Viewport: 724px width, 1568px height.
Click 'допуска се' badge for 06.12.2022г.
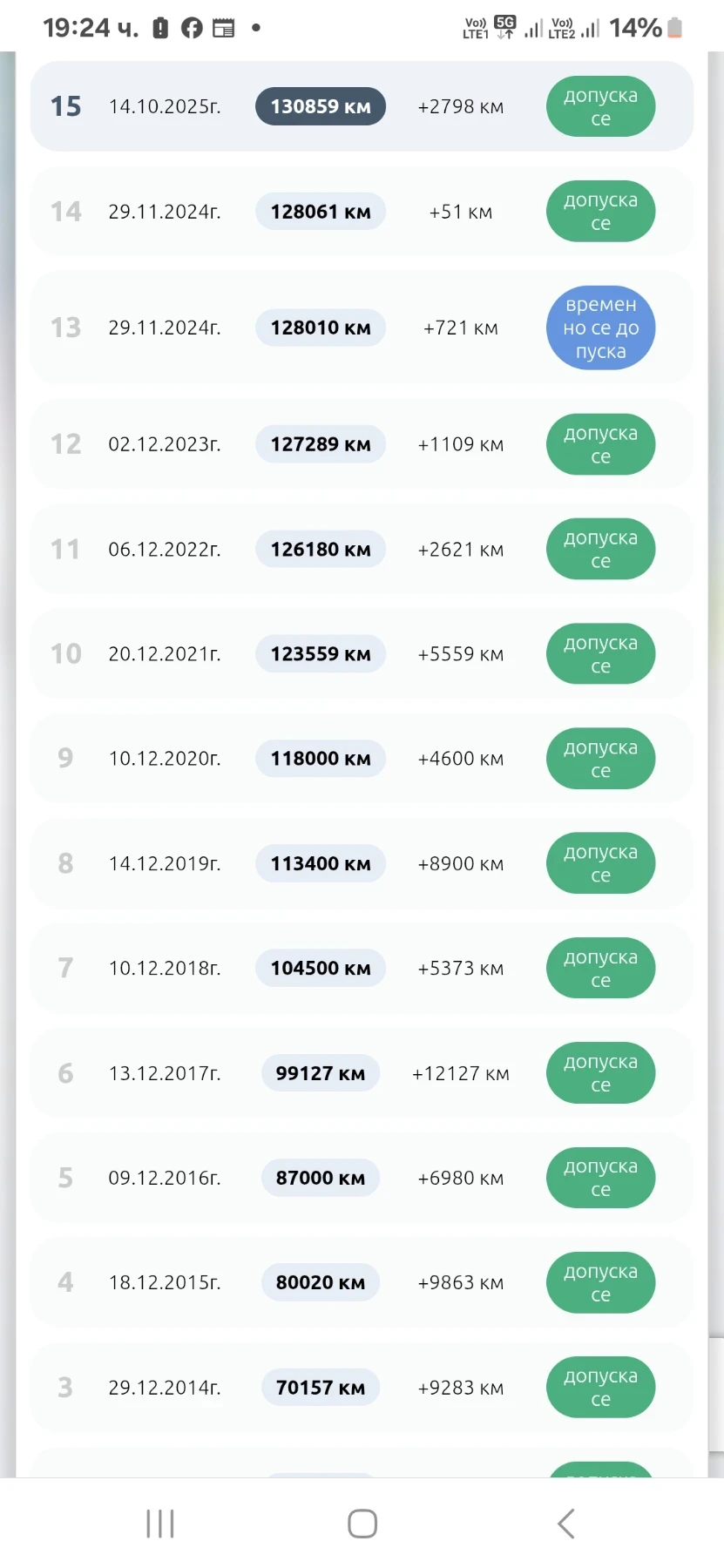(x=601, y=550)
